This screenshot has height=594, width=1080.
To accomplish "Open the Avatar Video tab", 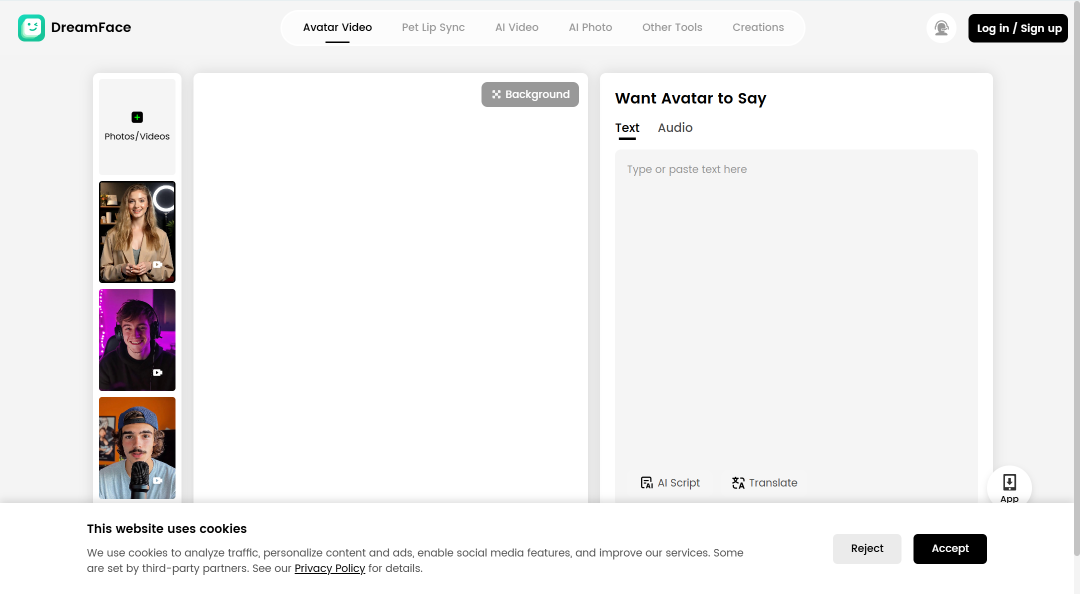I will (x=338, y=28).
